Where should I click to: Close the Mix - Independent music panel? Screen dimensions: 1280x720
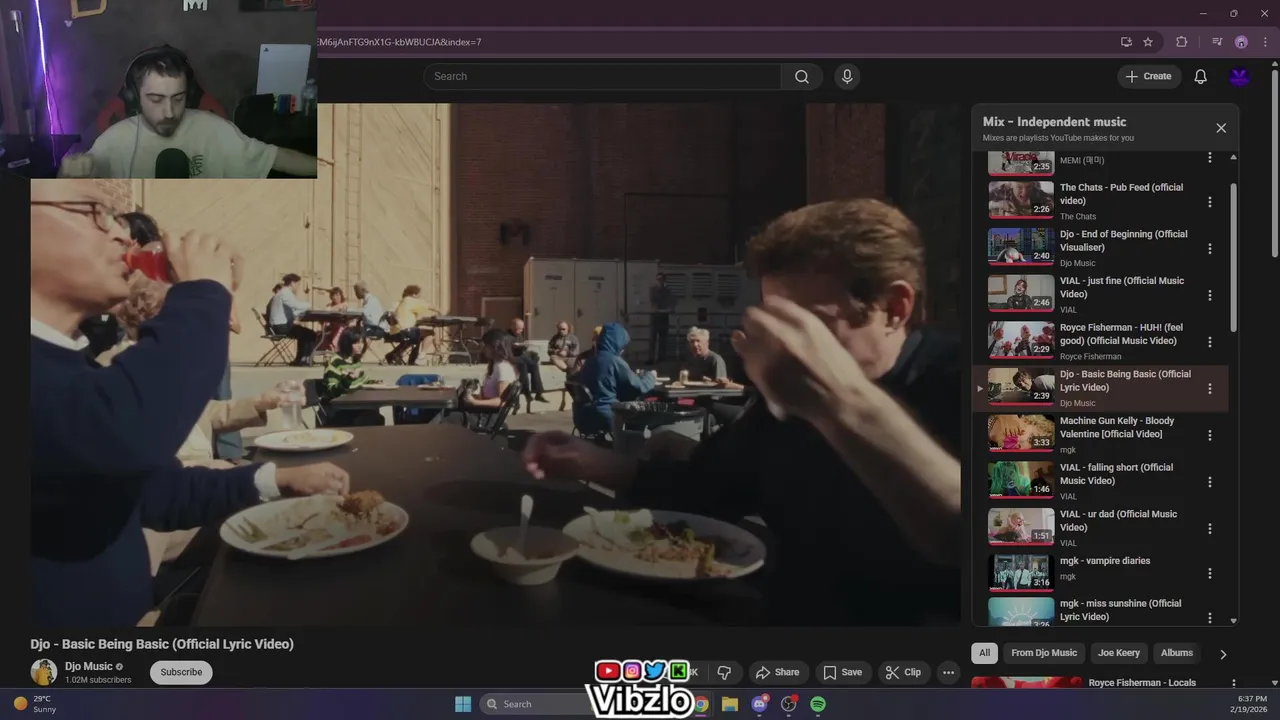point(1221,128)
